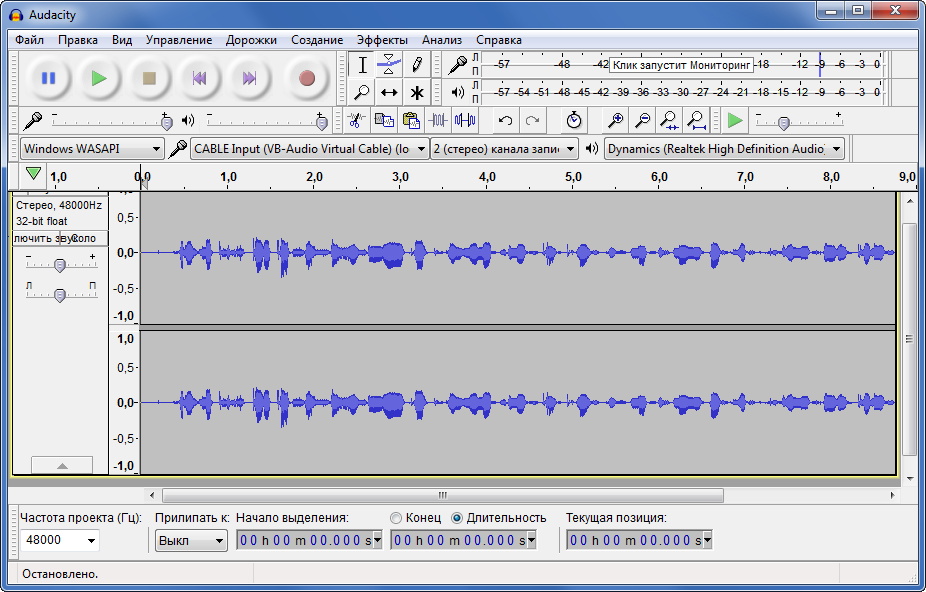Click the 5,0 mark on timeline ruler
The width and height of the screenshot is (926, 592).
(x=573, y=177)
